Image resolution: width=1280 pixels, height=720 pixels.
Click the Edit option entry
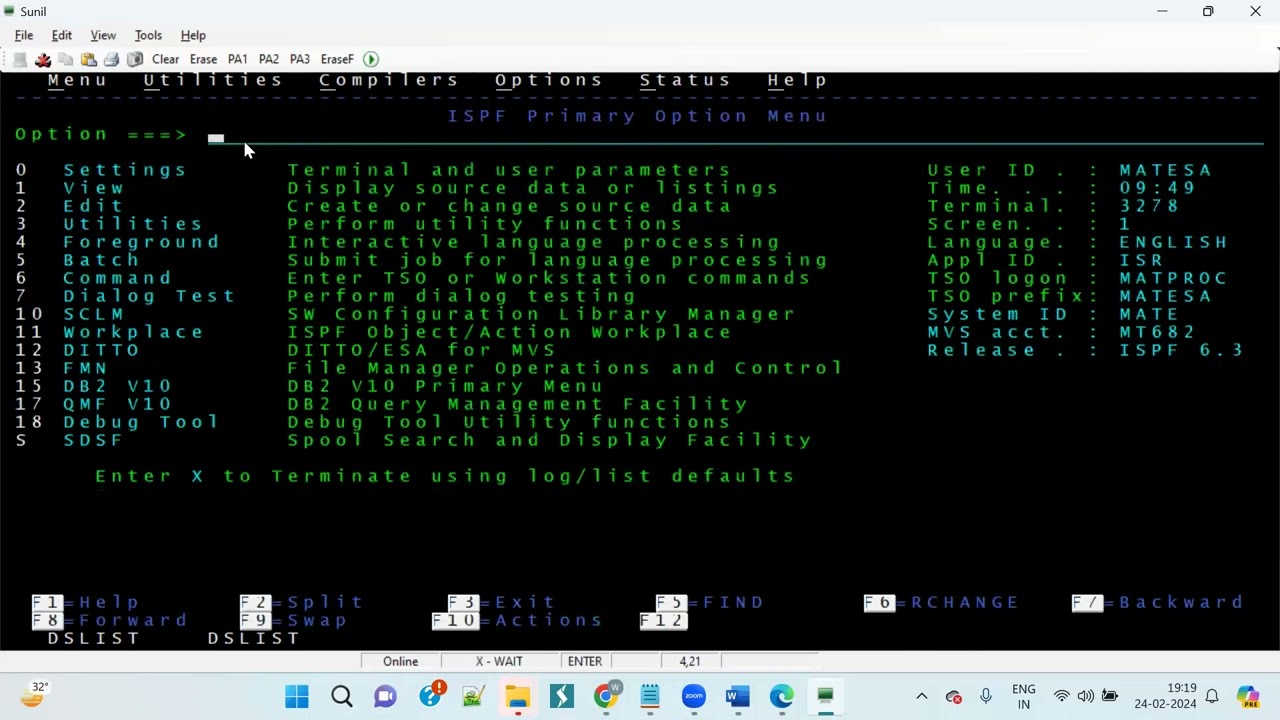tap(93, 206)
